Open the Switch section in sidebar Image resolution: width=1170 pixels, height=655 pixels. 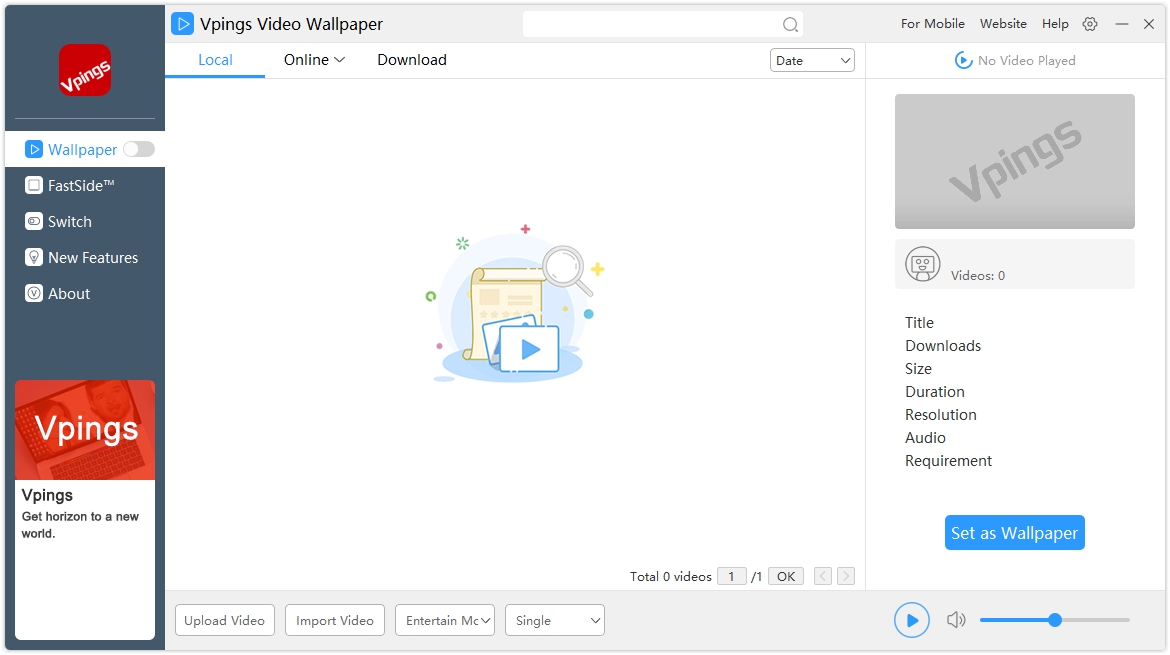(x=69, y=221)
